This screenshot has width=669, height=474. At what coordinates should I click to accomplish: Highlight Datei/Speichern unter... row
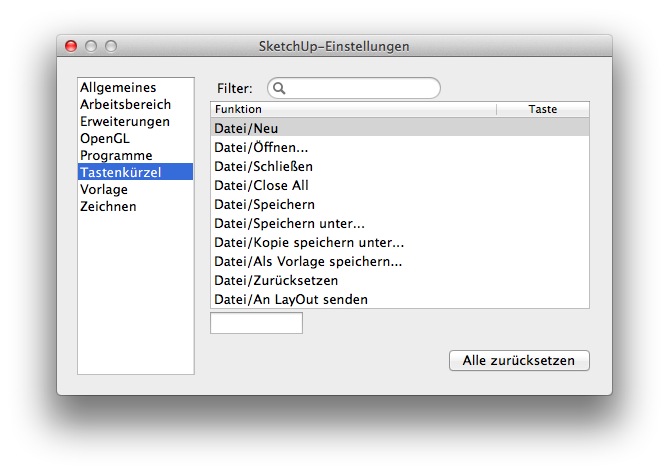point(399,223)
